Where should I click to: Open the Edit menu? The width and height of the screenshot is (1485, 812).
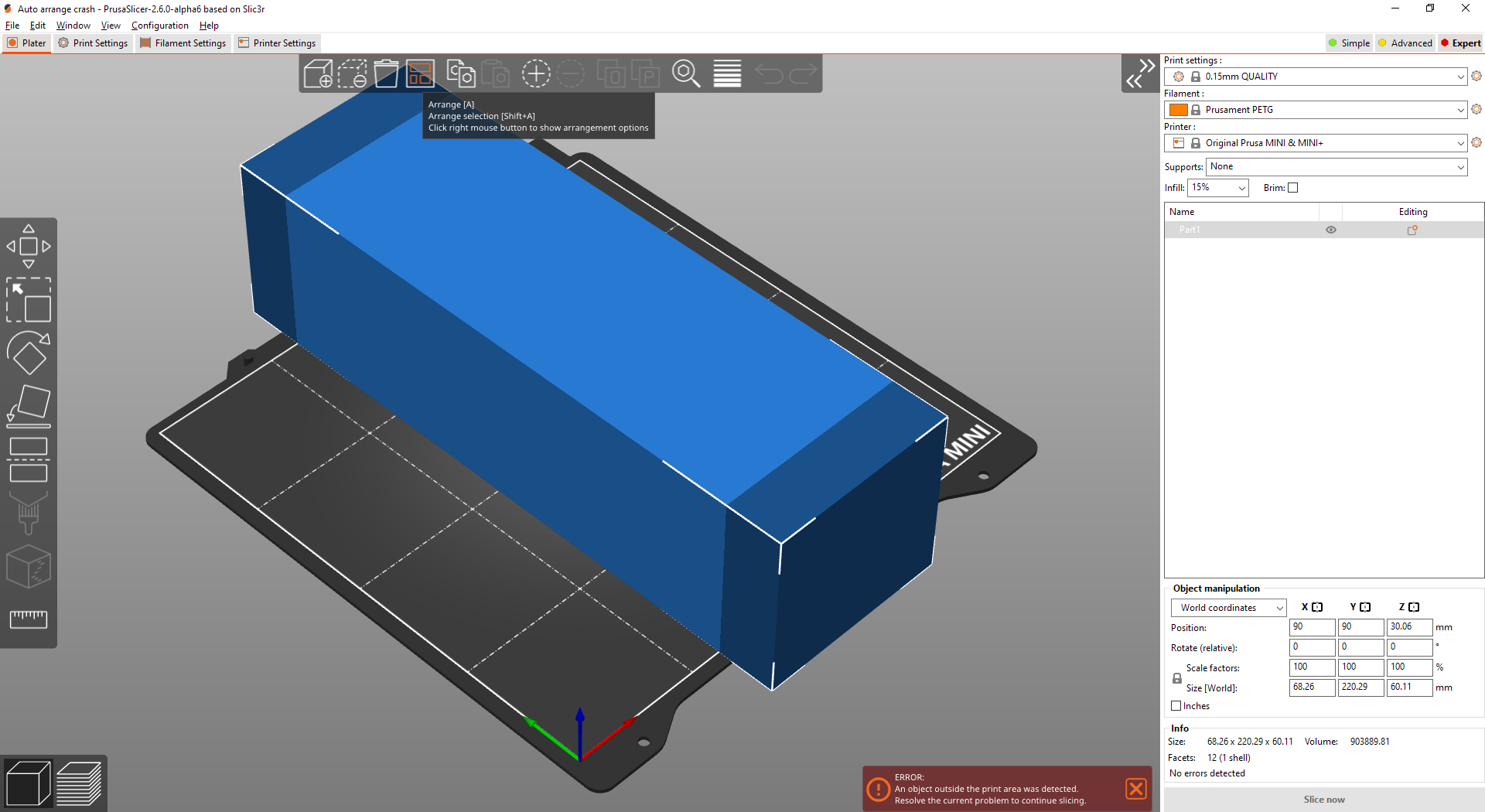[38, 26]
